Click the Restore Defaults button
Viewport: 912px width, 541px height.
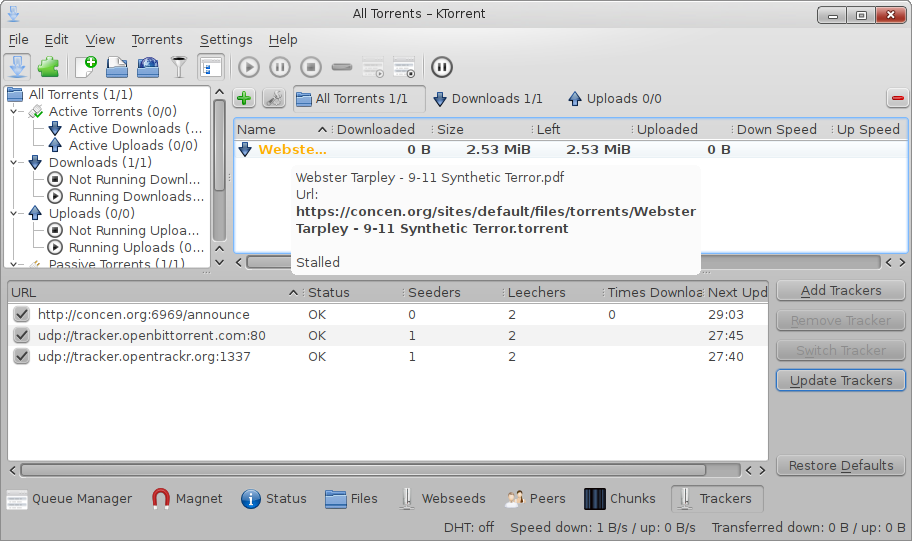tap(840, 465)
